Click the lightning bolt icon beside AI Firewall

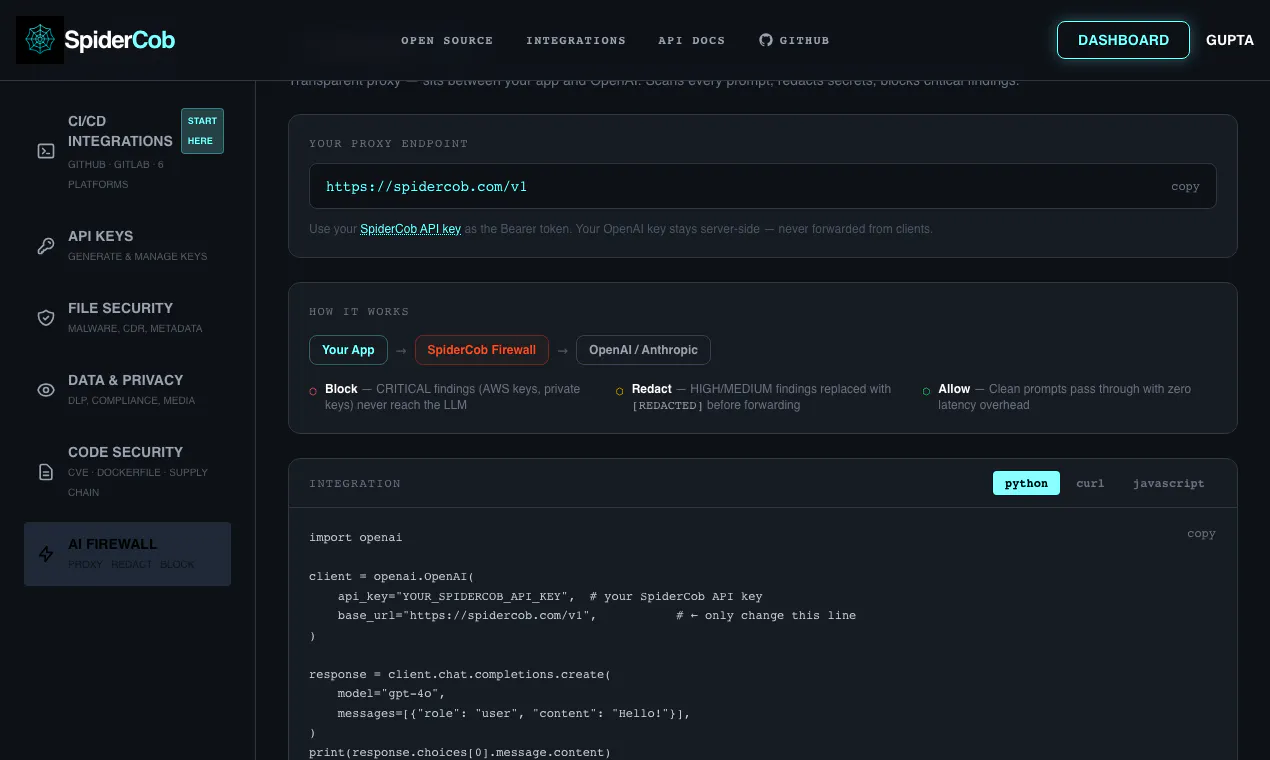click(46, 554)
